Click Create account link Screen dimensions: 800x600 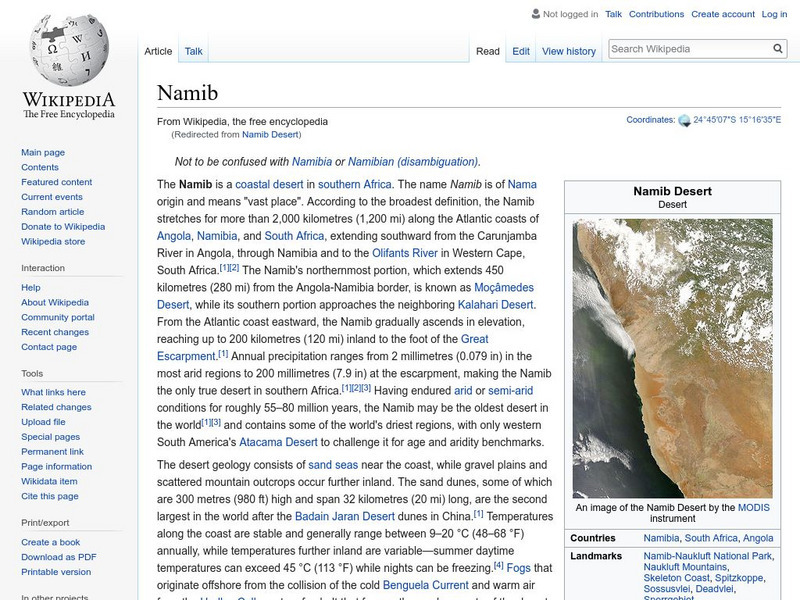click(x=723, y=14)
